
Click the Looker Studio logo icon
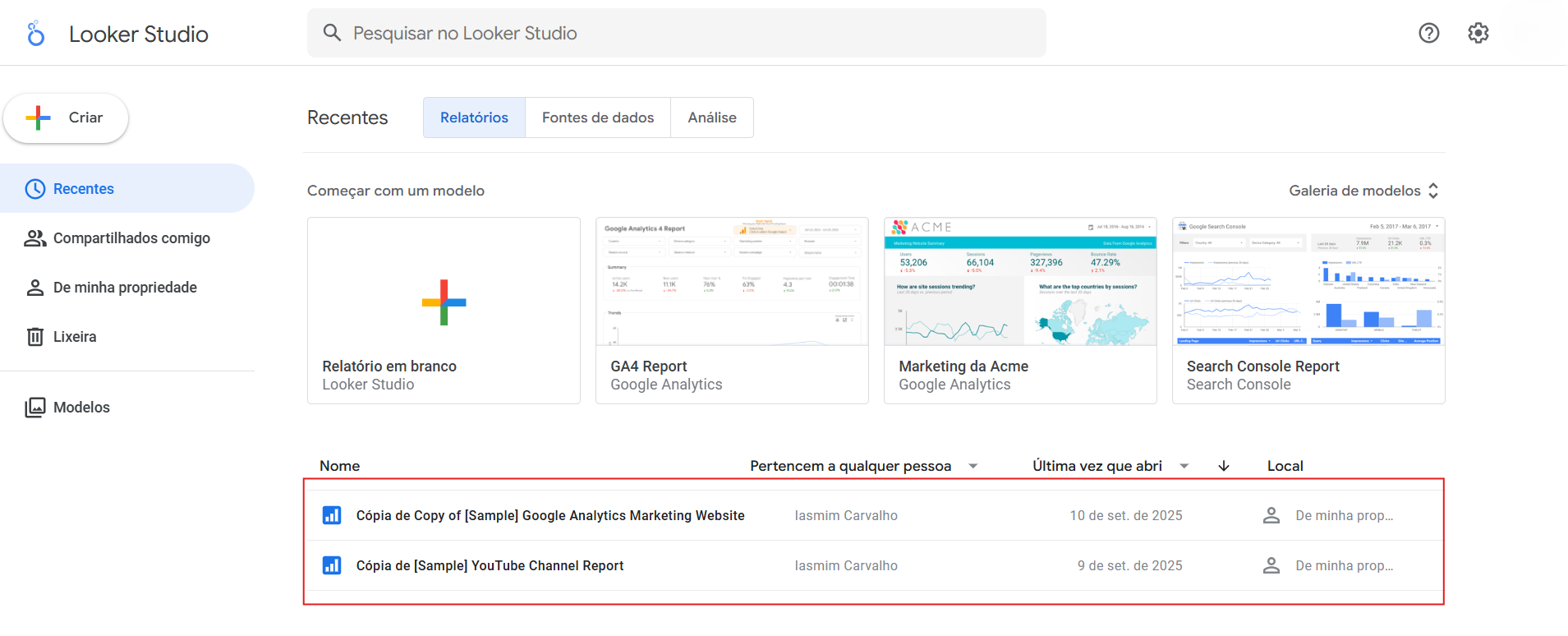35,34
